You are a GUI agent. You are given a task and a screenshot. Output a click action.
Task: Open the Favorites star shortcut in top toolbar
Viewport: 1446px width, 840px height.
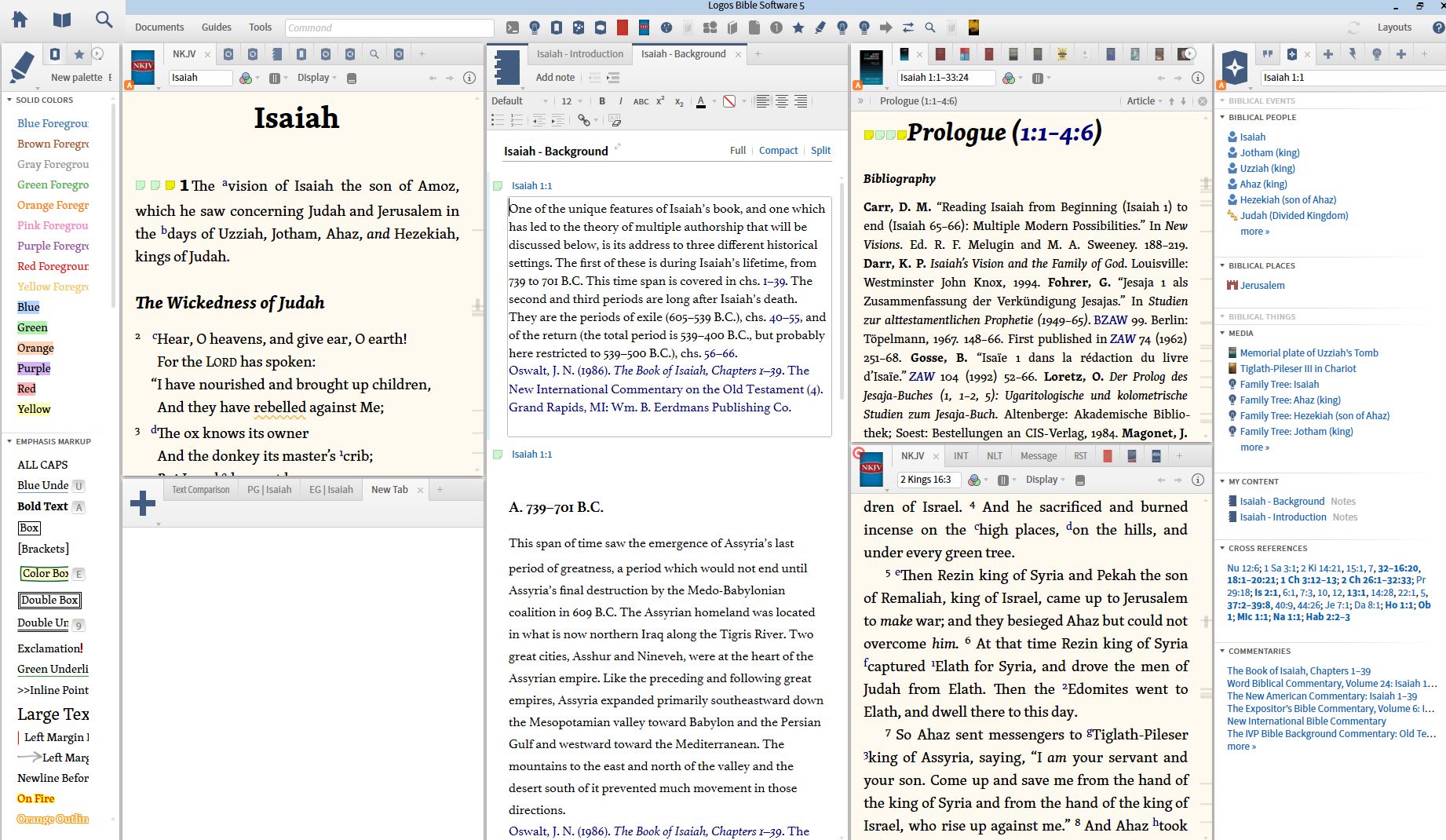pyautogui.click(x=798, y=27)
